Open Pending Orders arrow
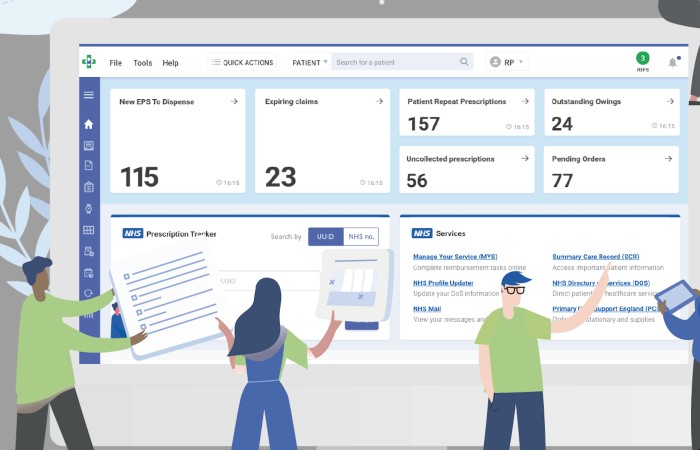The image size is (700, 450). coord(668,158)
